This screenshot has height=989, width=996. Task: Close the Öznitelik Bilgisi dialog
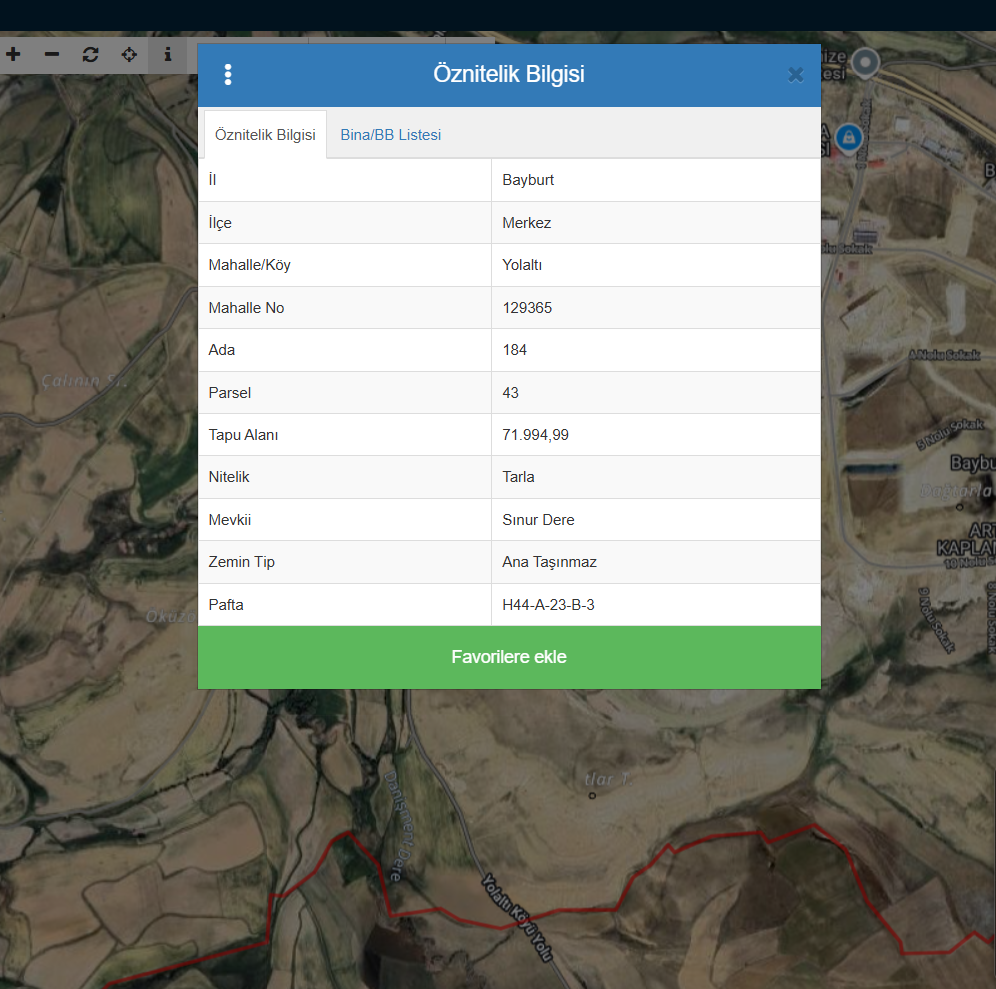click(795, 75)
